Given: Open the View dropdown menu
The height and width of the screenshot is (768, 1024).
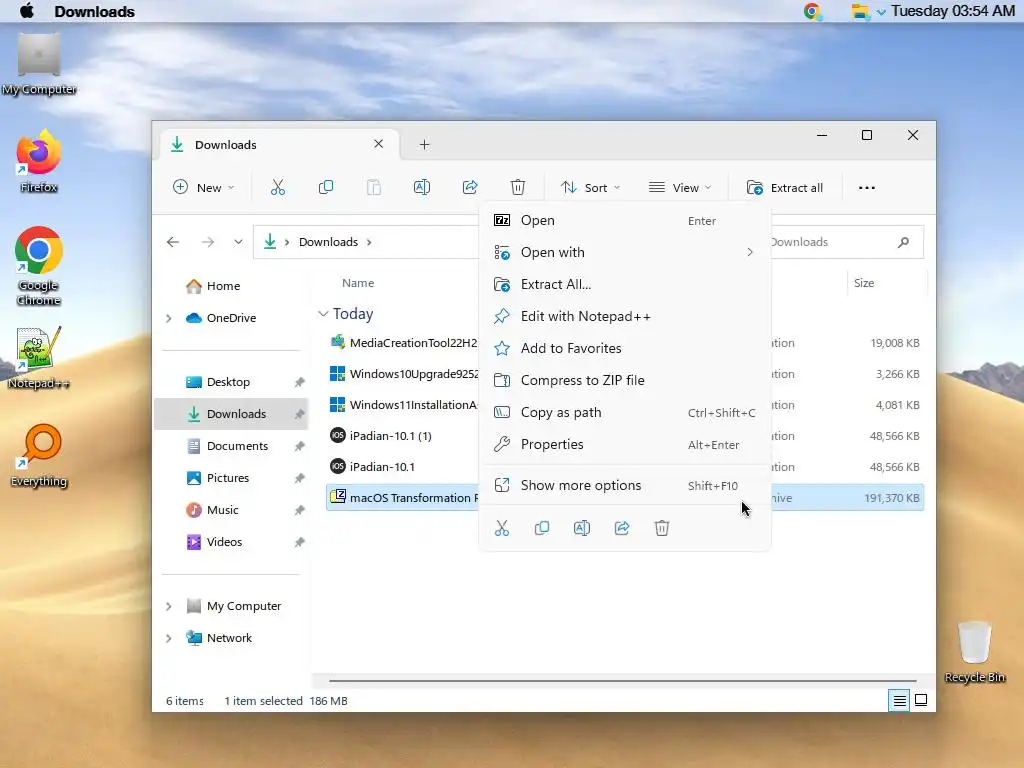Looking at the screenshot, I should tap(680, 187).
